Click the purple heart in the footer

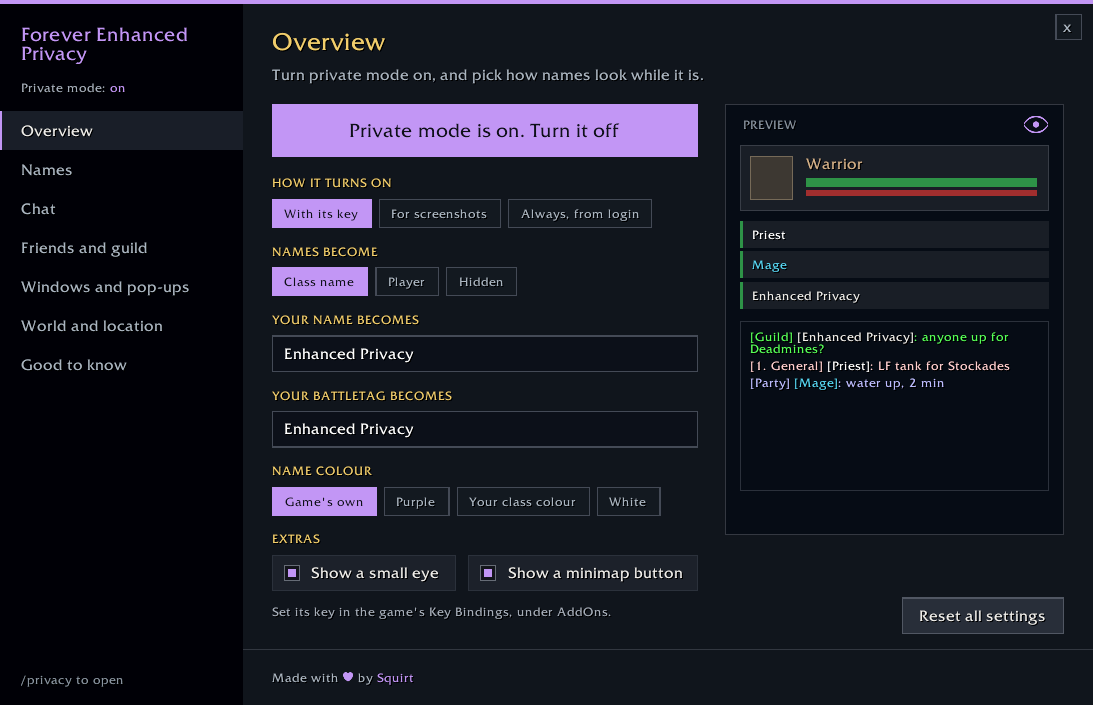[348, 677]
